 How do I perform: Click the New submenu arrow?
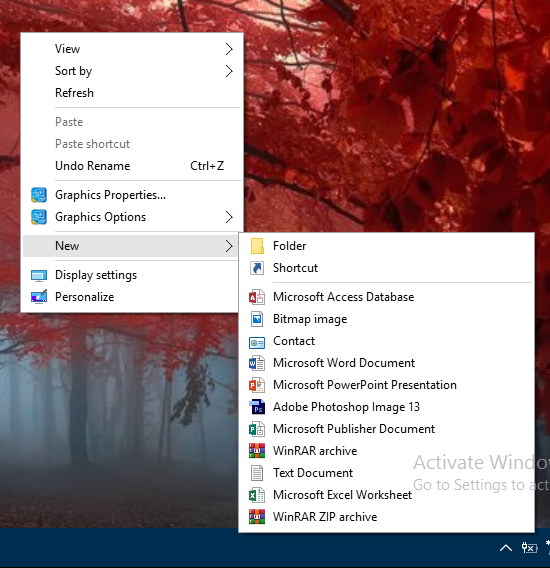pos(229,246)
